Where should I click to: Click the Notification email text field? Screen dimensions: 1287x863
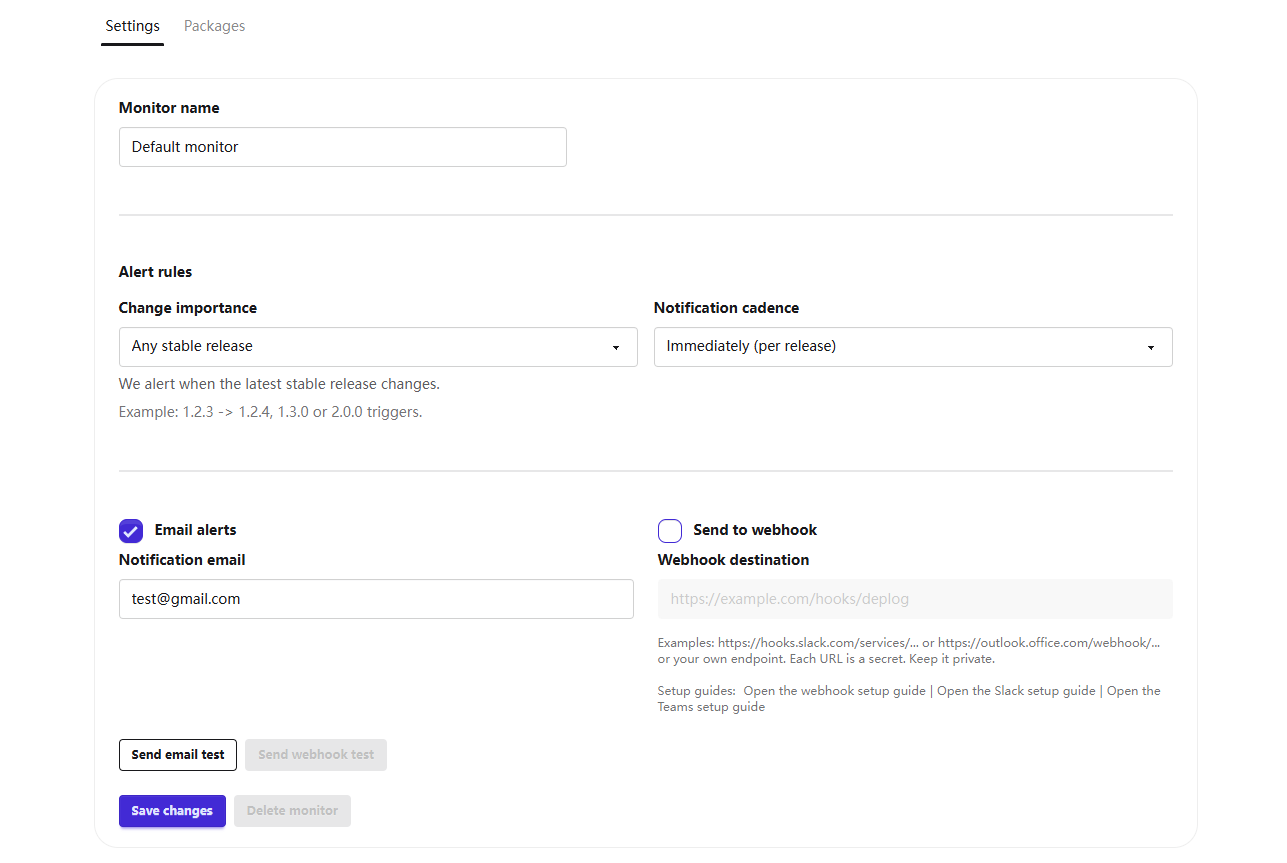coord(376,599)
